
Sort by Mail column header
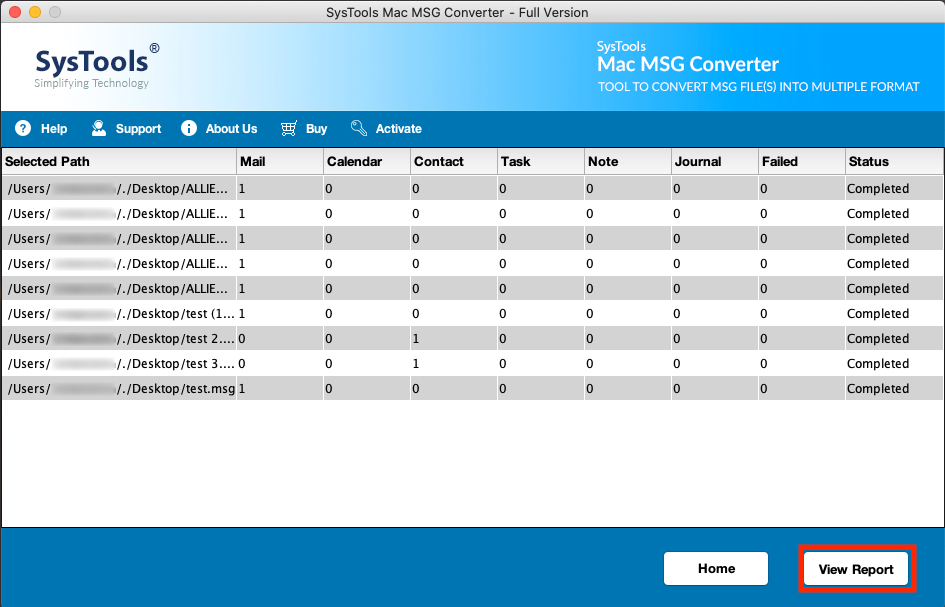click(x=280, y=162)
